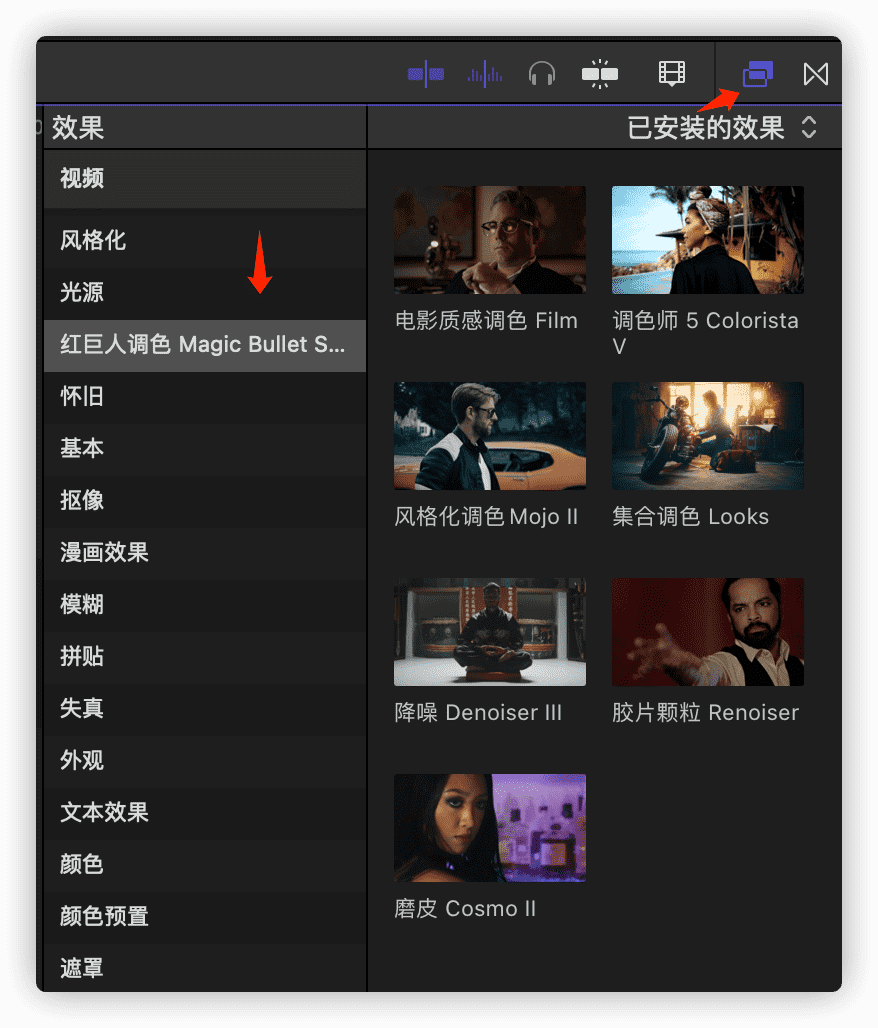Open the Transitions browser icon
This screenshot has width=878, height=1028.
(816, 74)
